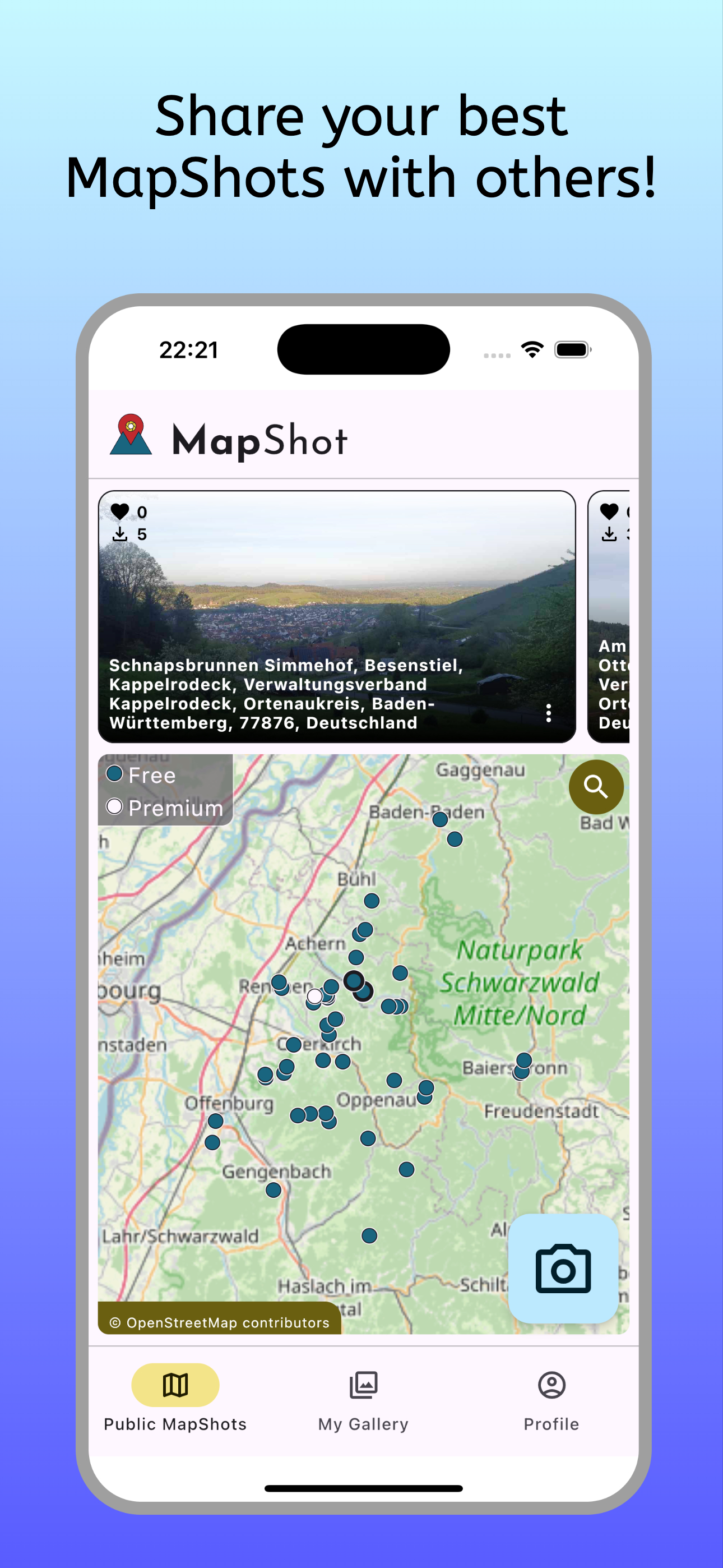723x1568 pixels.
Task: Tap the download icon on the second card
Action: 609,534
